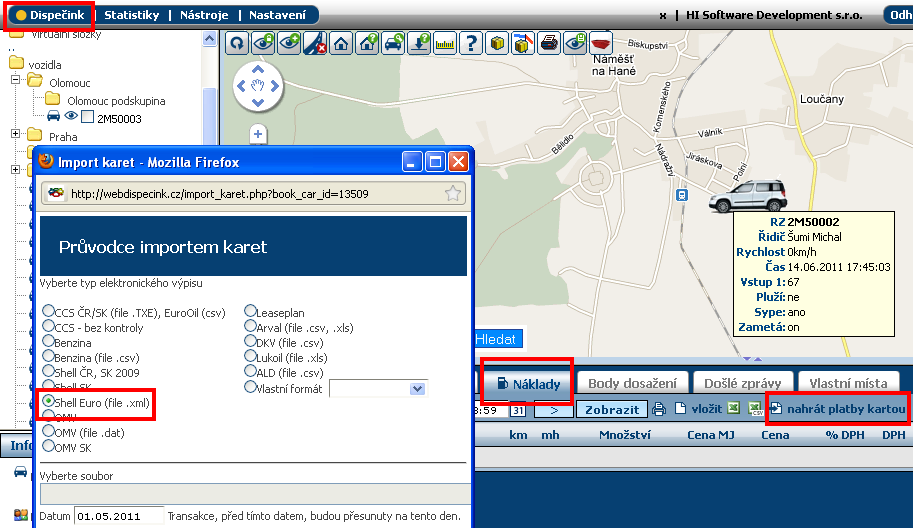Click the next day '>' button
This screenshot has height=528, width=913.
[554, 410]
